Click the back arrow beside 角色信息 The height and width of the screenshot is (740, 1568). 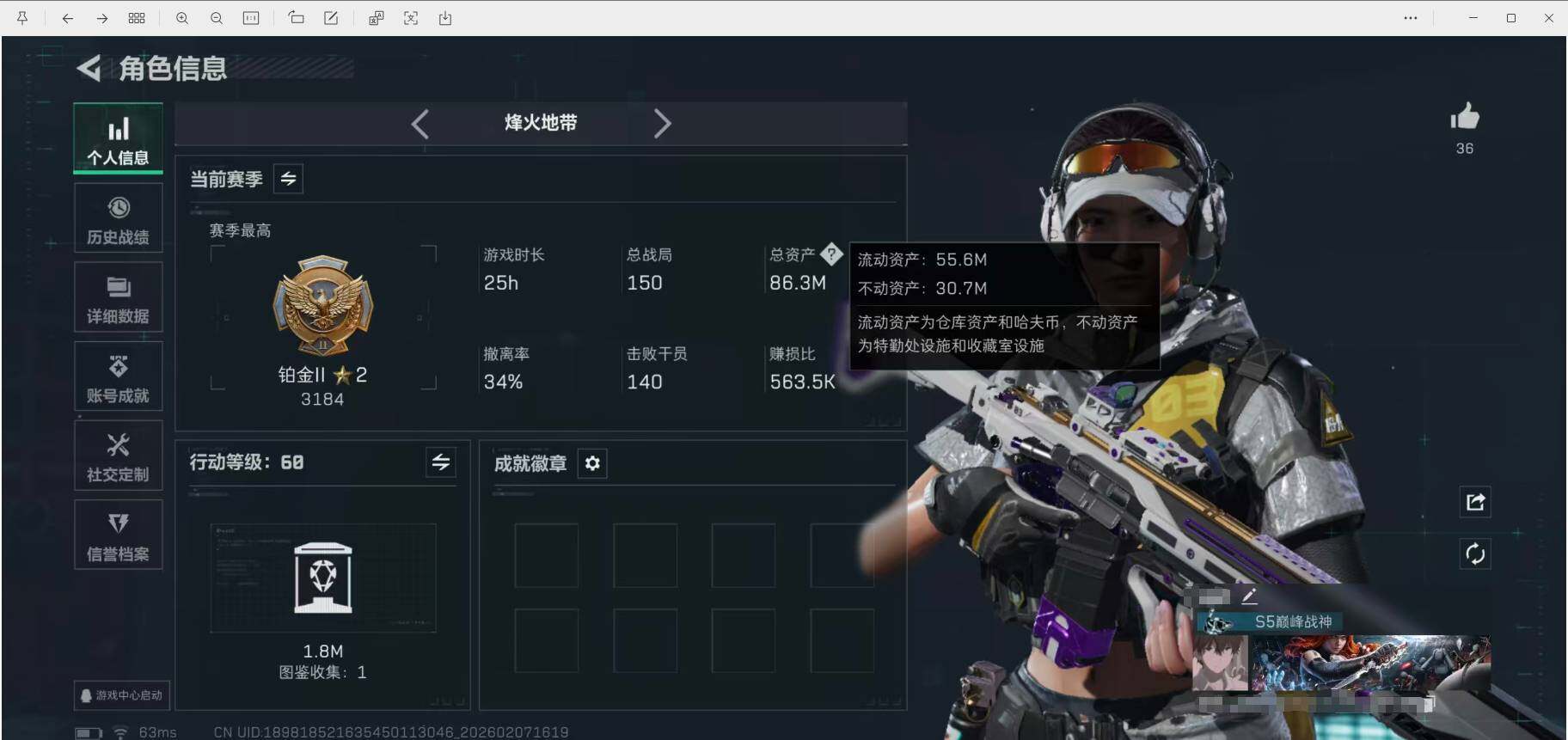[x=89, y=68]
